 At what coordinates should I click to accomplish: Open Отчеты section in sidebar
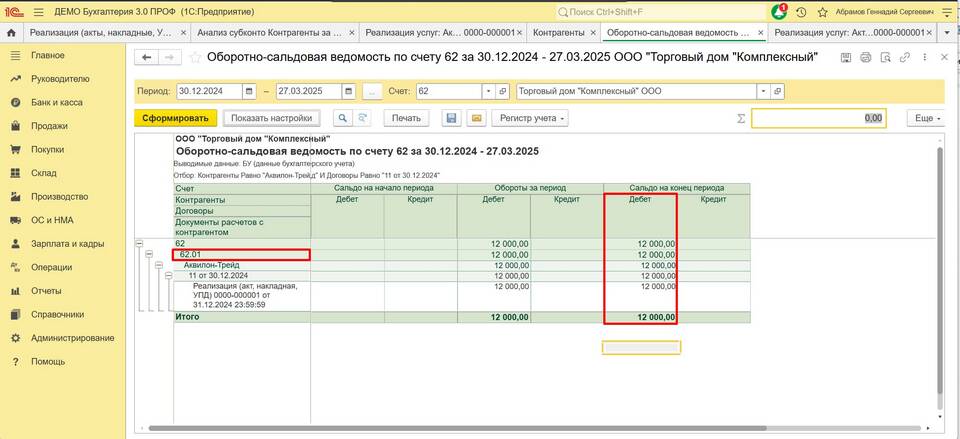point(46,291)
